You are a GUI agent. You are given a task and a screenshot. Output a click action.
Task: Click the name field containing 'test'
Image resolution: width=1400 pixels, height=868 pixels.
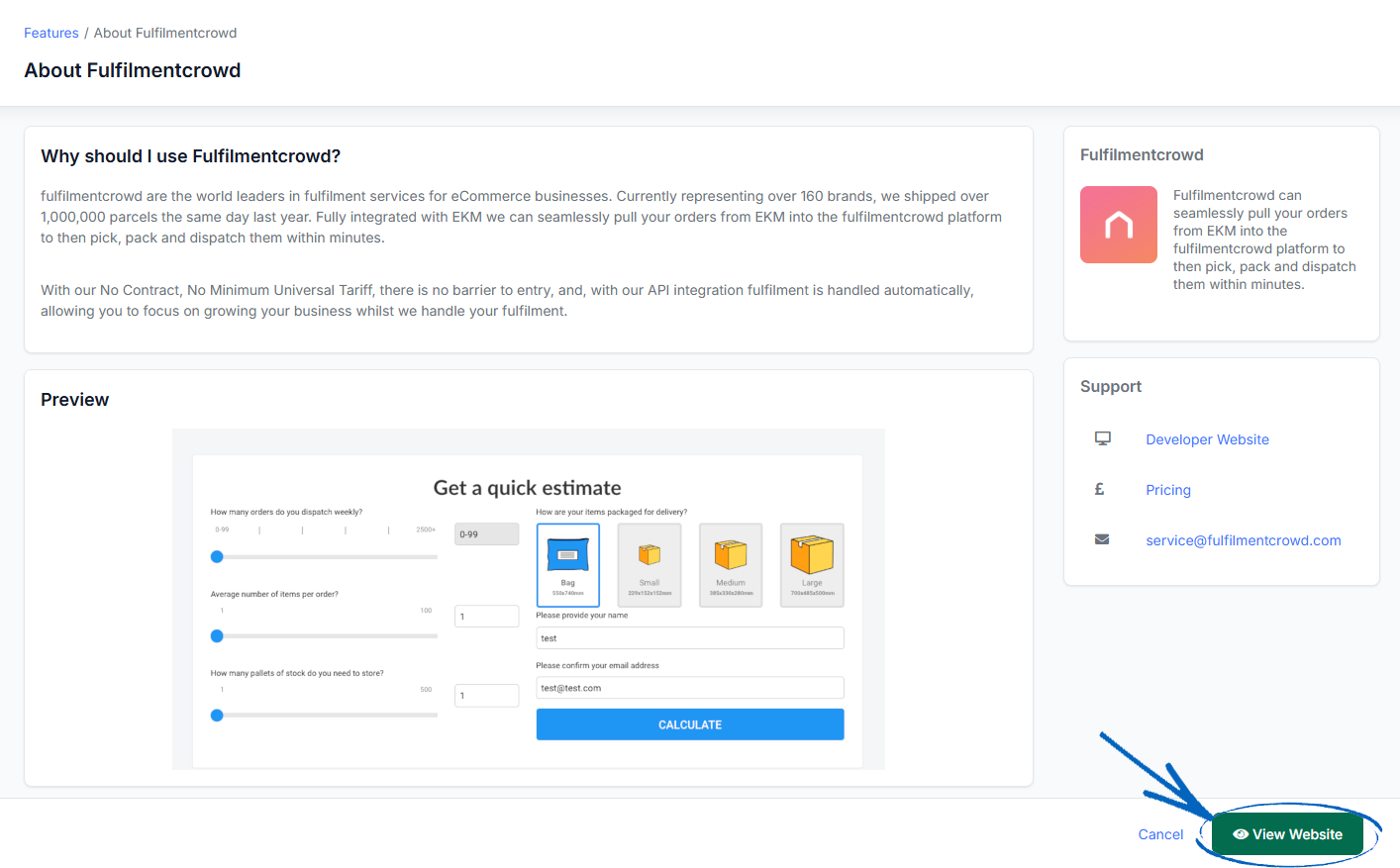690,638
